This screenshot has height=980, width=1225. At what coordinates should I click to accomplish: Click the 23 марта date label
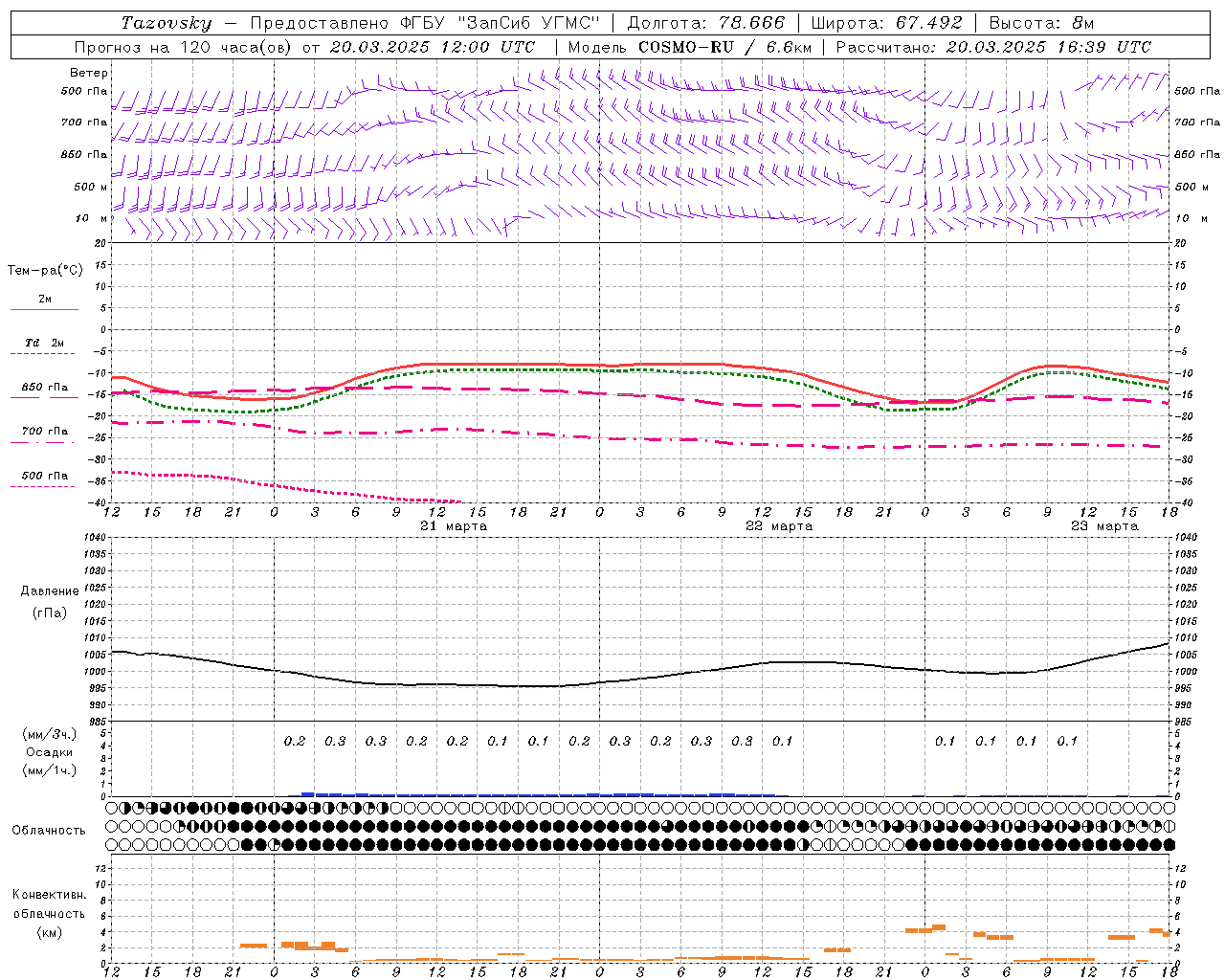1104,526
